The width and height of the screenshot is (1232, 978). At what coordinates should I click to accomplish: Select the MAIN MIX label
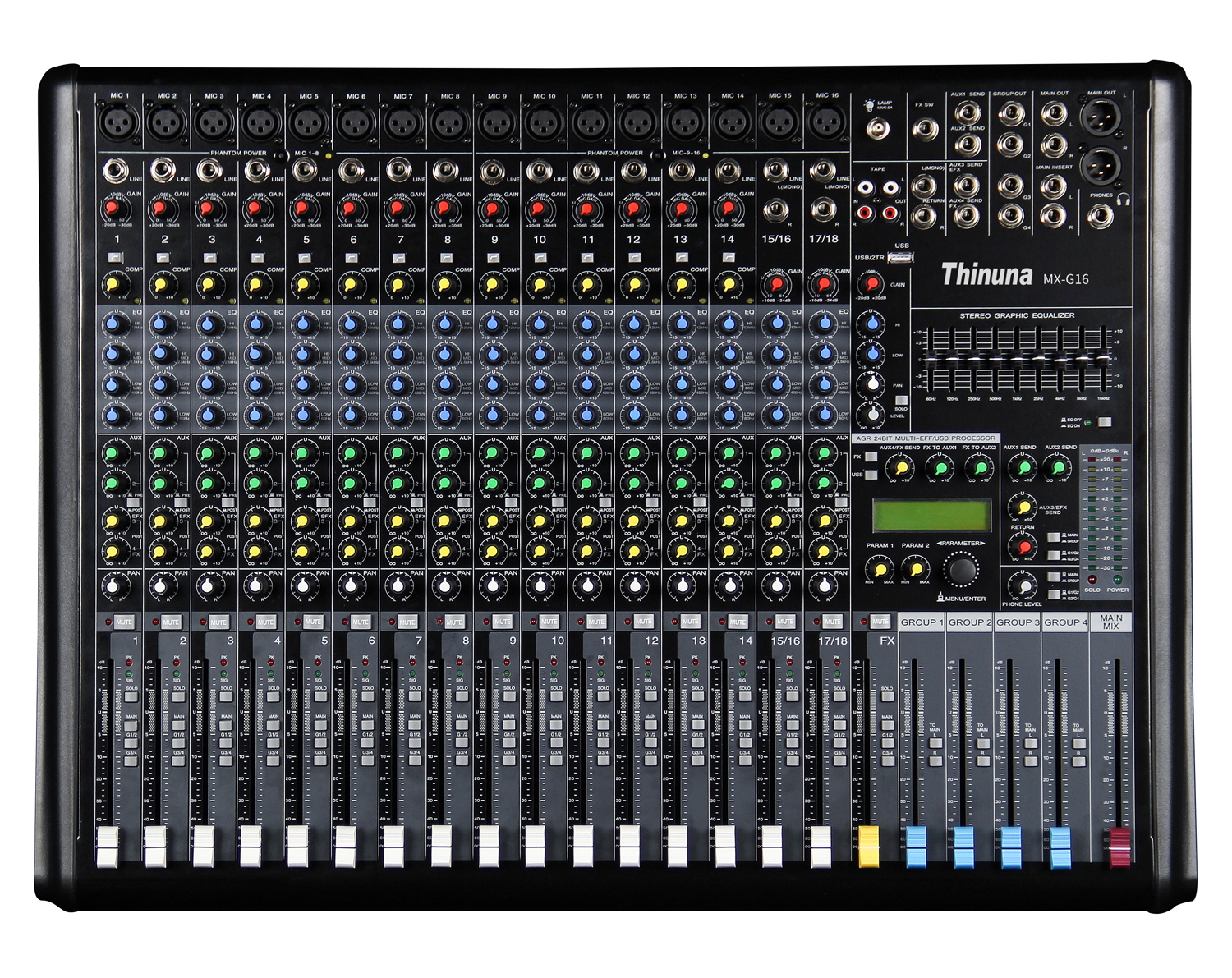(1110, 622)
